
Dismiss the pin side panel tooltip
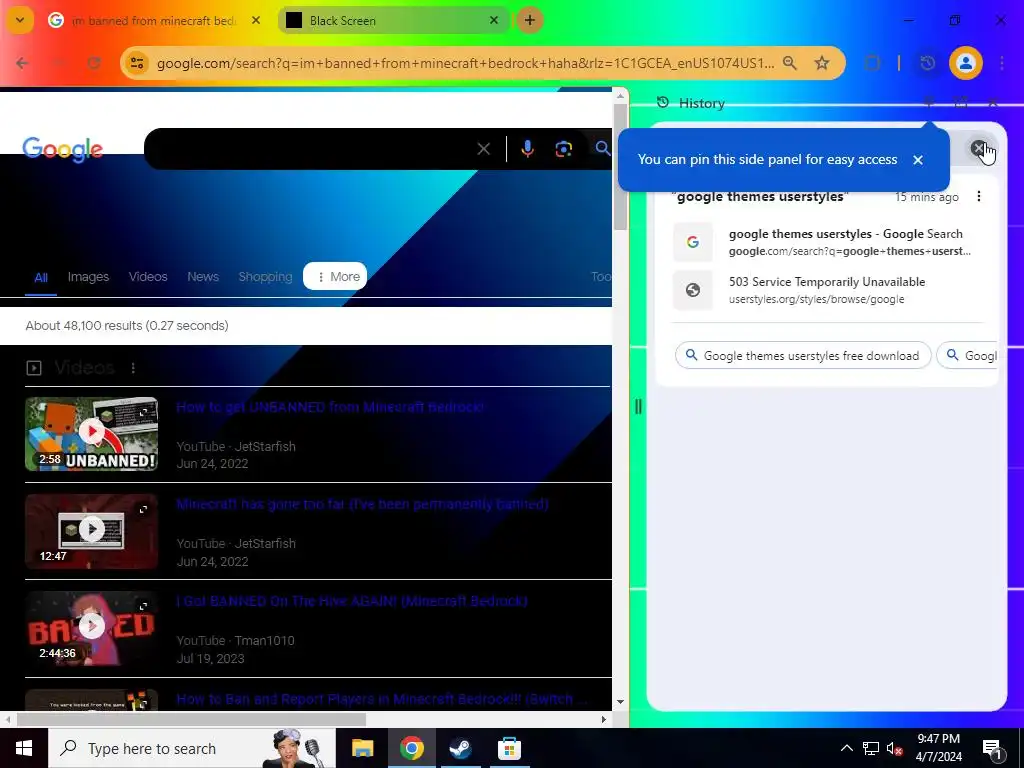pos(918,160)
